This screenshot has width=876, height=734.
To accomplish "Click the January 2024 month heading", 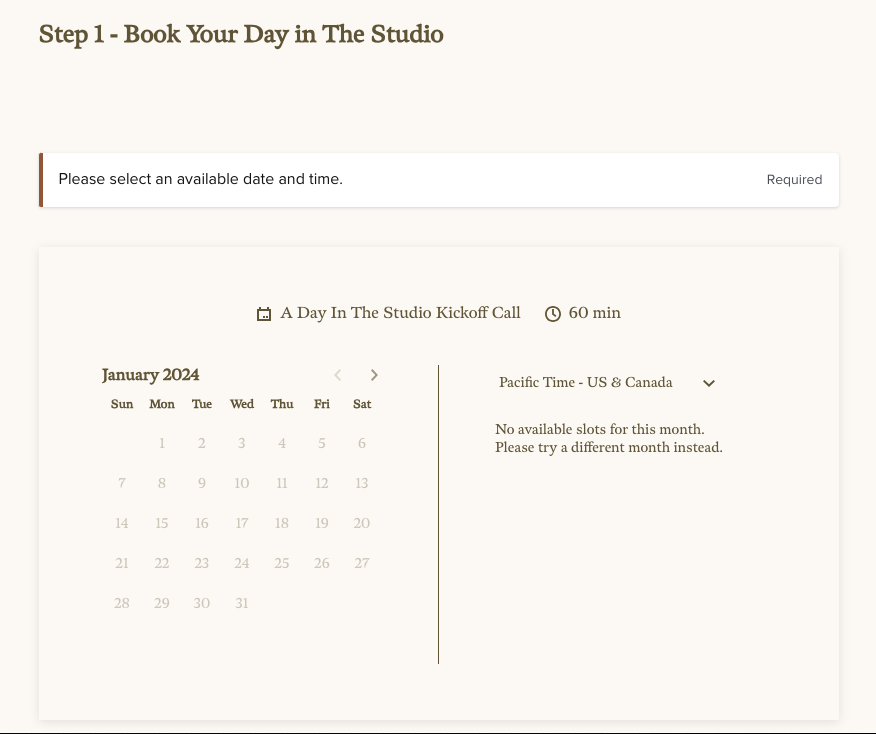I will point(150,375).
